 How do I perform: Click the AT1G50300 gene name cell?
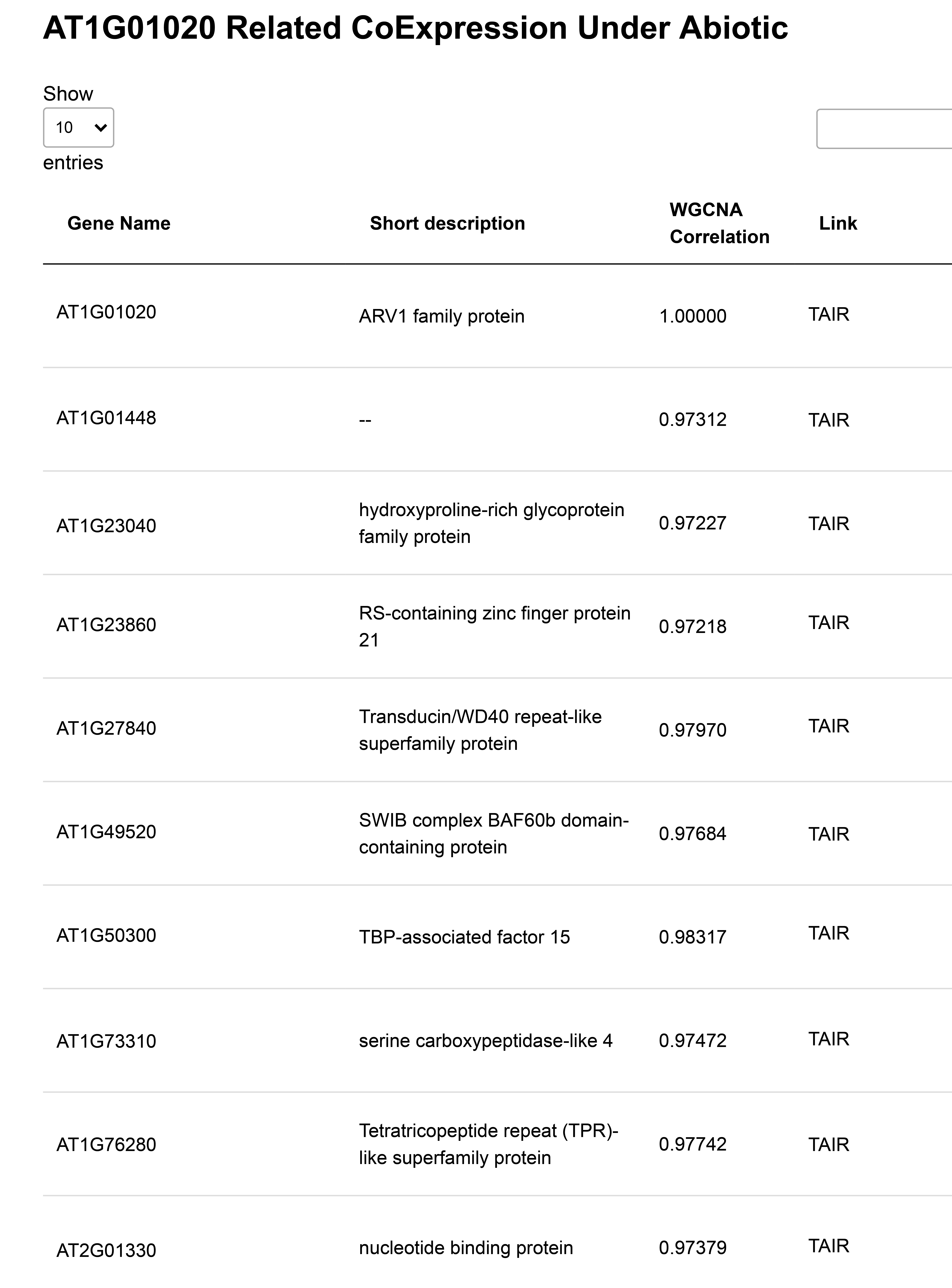(x=106, y=936)
